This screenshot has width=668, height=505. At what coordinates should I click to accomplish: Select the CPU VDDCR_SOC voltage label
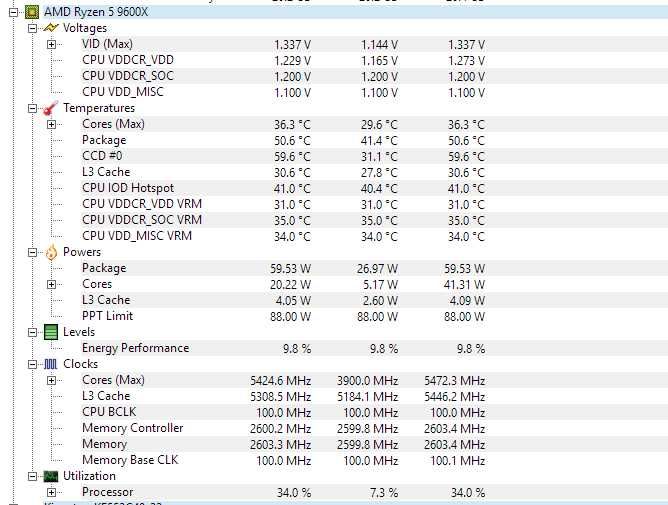click(128, 76)
